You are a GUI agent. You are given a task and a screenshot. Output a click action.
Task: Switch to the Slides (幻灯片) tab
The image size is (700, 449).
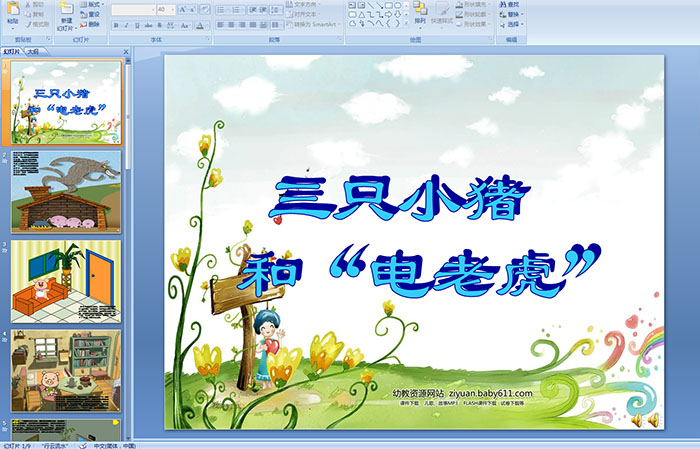point(12,50)
